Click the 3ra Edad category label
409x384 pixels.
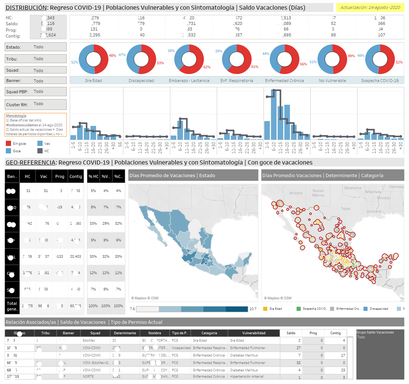pos(93,80)
